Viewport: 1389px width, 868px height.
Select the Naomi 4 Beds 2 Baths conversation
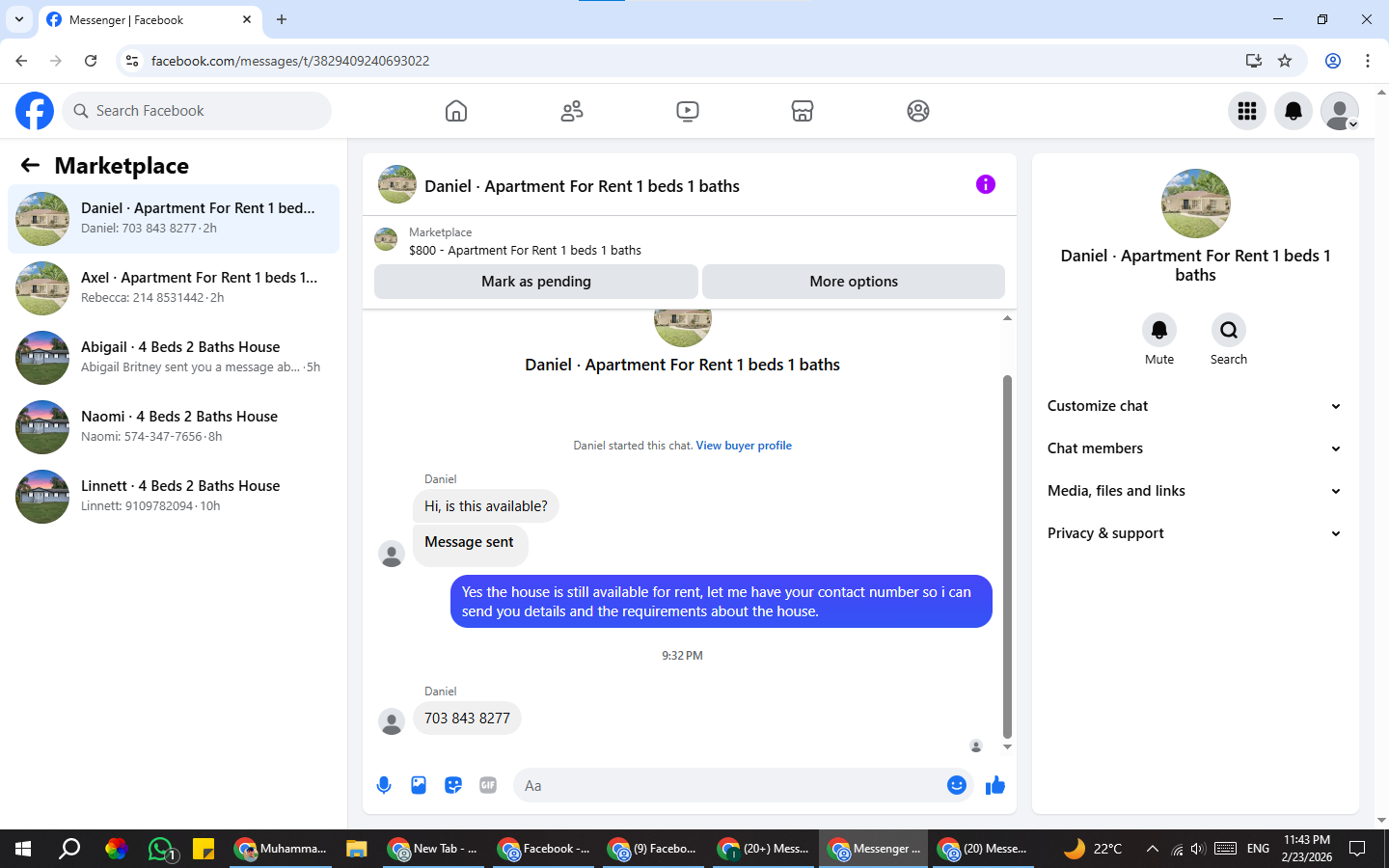(174, 427)
